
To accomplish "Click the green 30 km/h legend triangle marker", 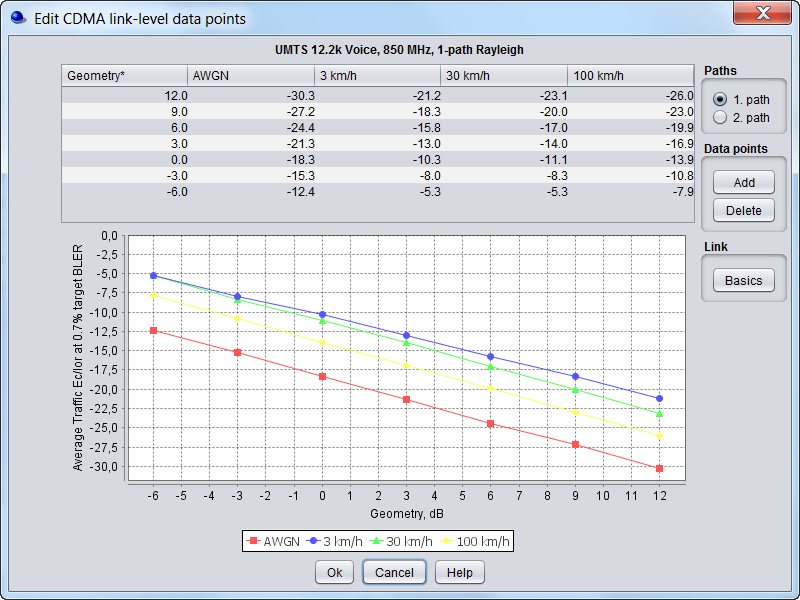I will click(x=376, y=541).
